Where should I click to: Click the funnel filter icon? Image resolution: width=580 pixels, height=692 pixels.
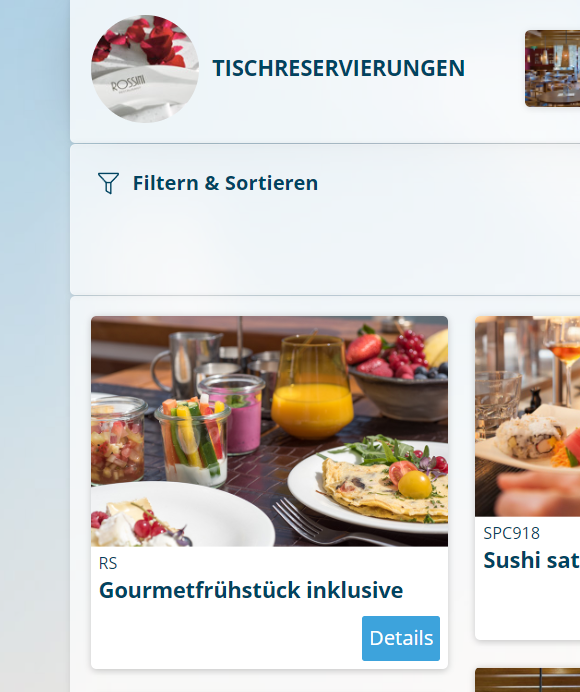pos(108,183)
